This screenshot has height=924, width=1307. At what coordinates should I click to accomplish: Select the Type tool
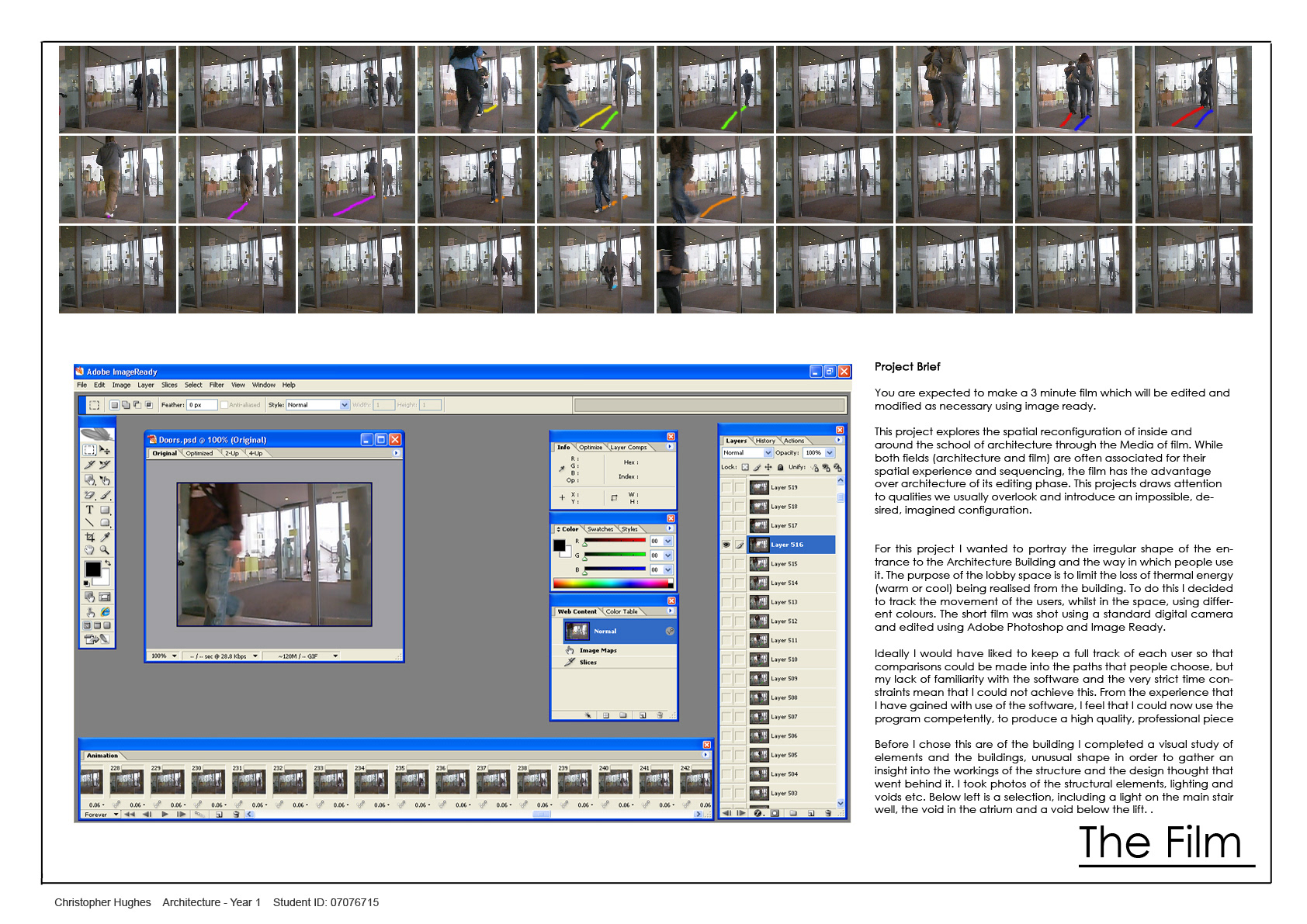(89, 510)
